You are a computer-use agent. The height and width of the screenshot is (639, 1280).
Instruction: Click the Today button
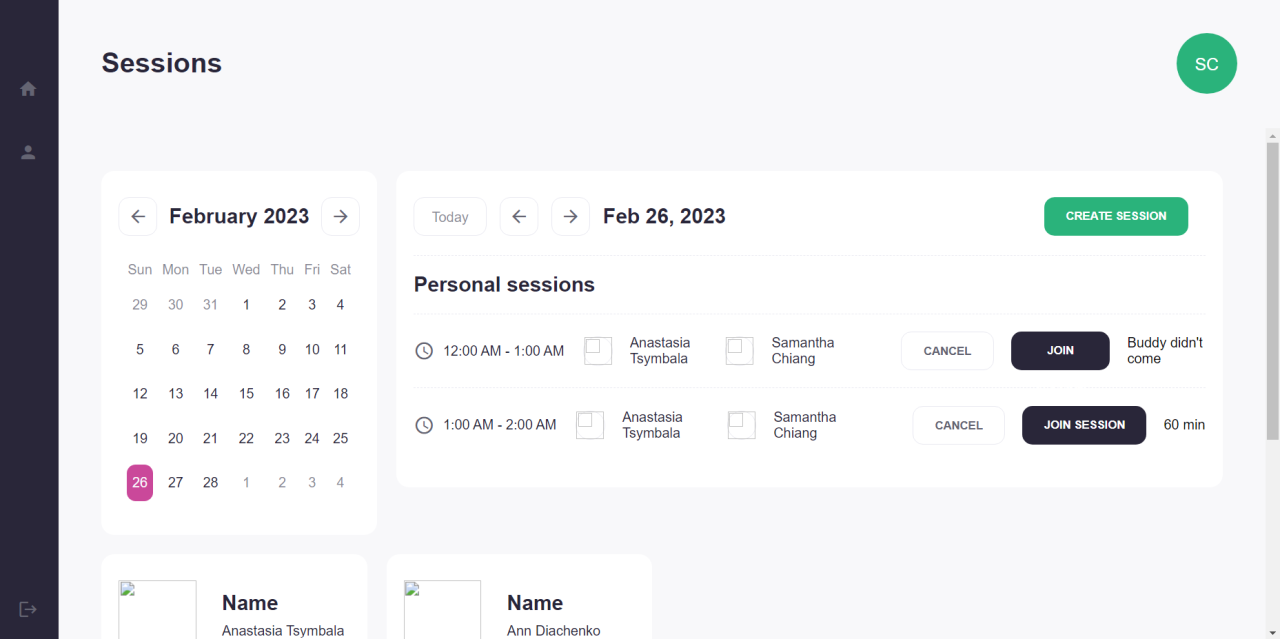click(x=450, y=216)
